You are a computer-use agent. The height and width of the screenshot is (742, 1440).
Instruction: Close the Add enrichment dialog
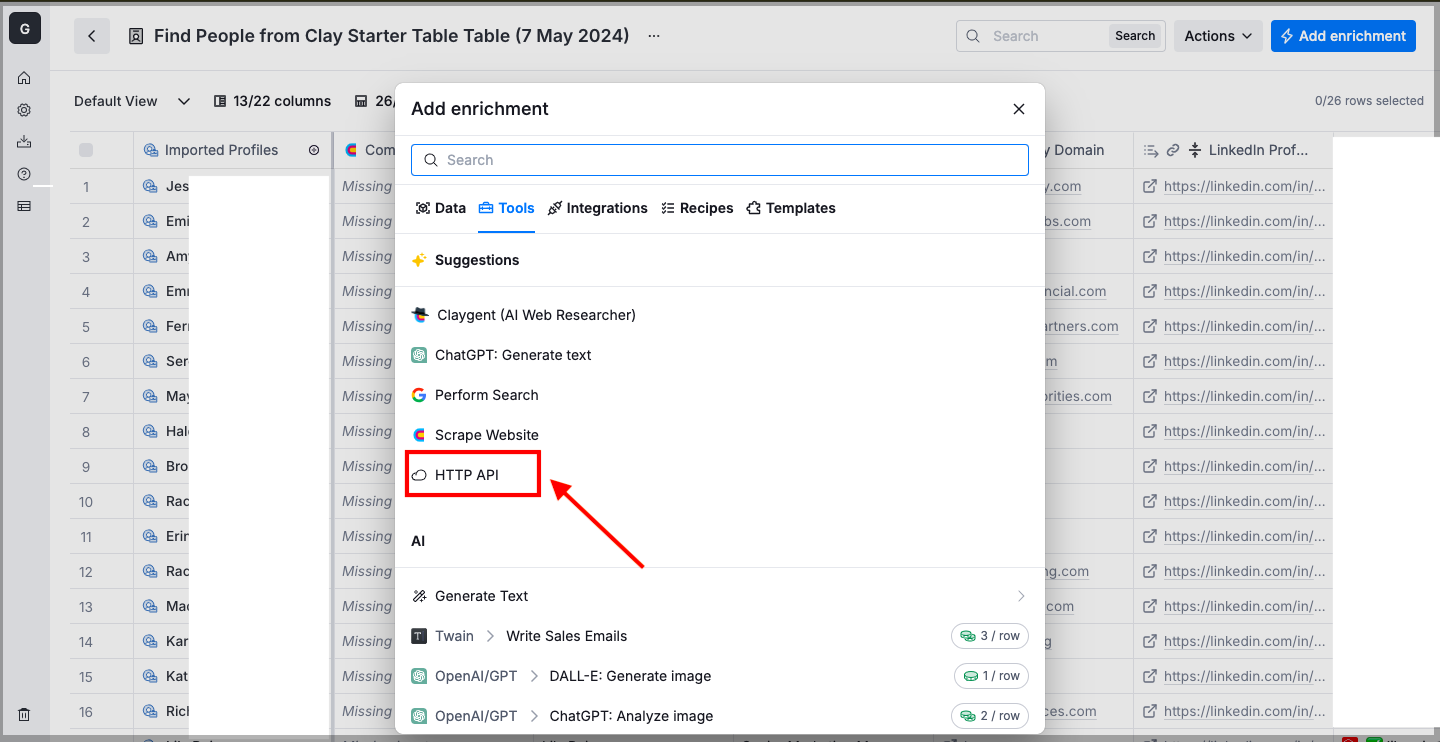1019,109
